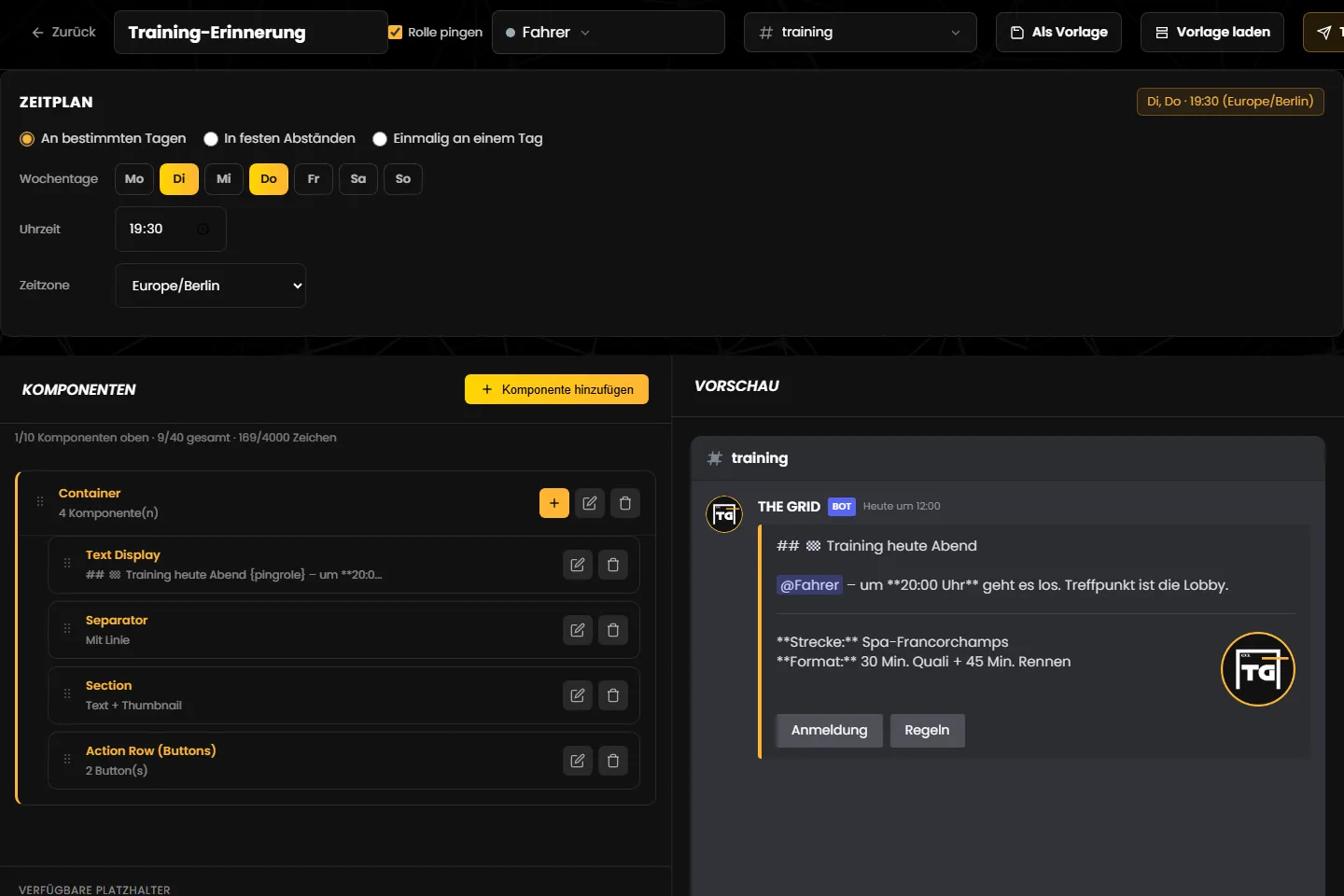This screenshot has height=896, width=1344.
Task: Click the paper plane send icon
Action: pyautogui.click(x=1323, y=33)
